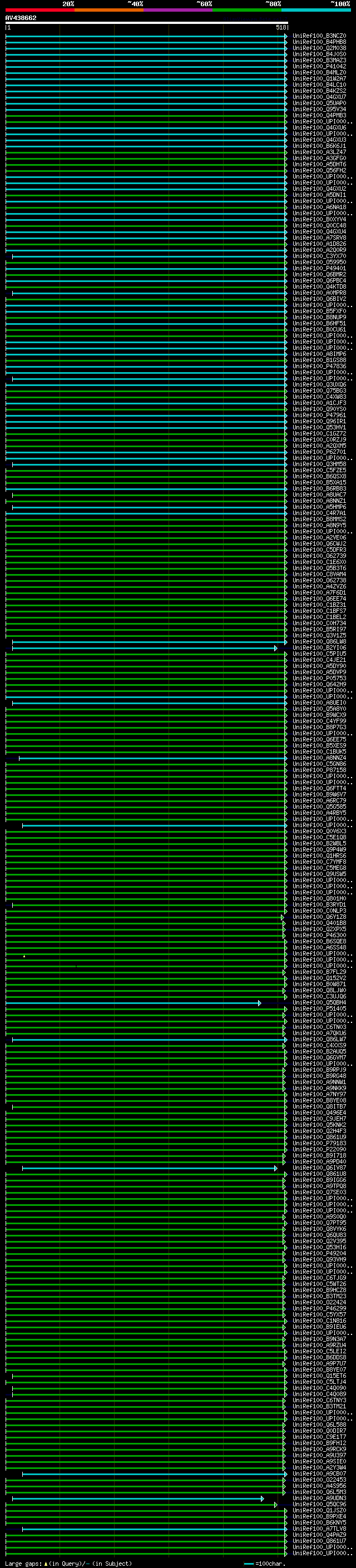
Task: Click the orange segment of the identity legend
Action: point(109,10)
